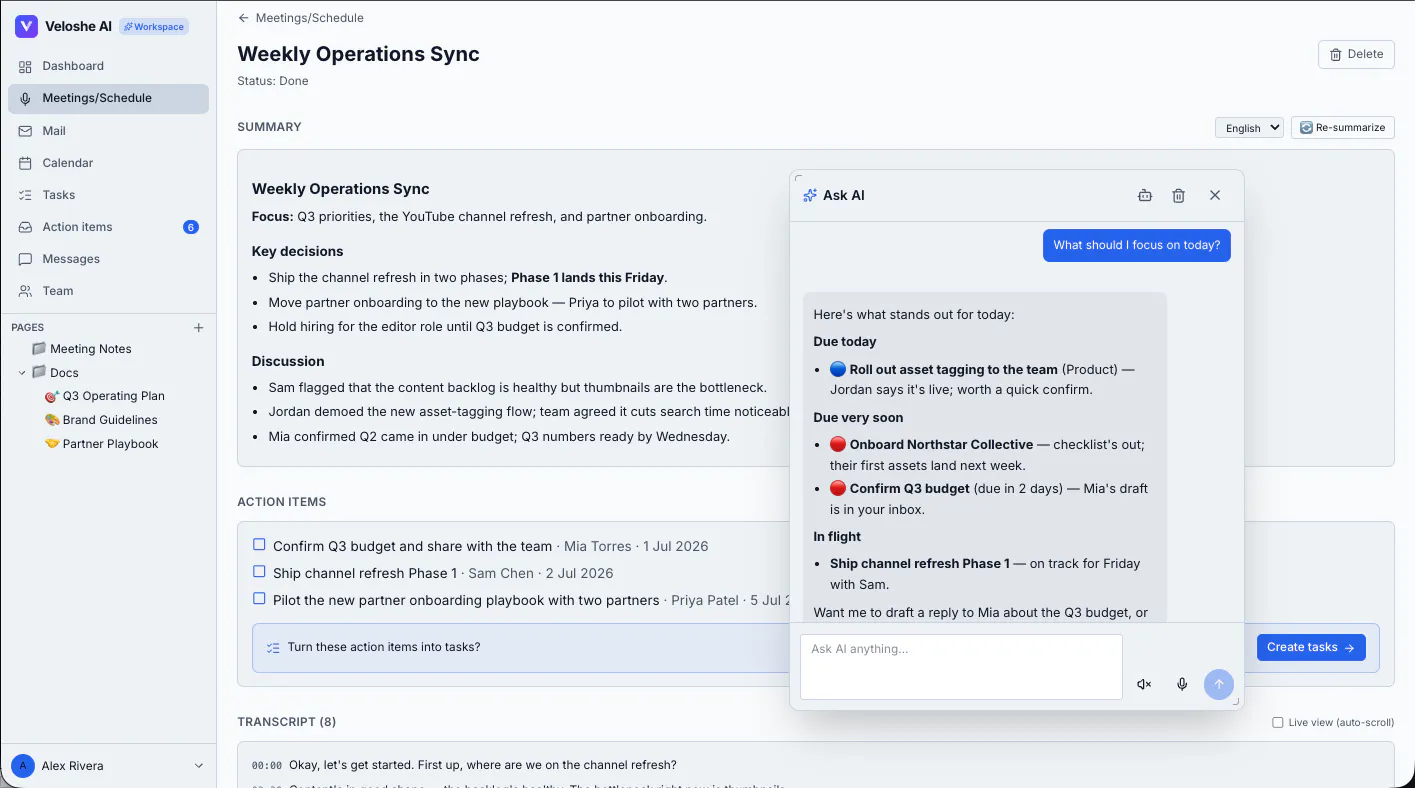Click the robot icon in Ask AI header

pyautogui.click(x=1145, y=196)
